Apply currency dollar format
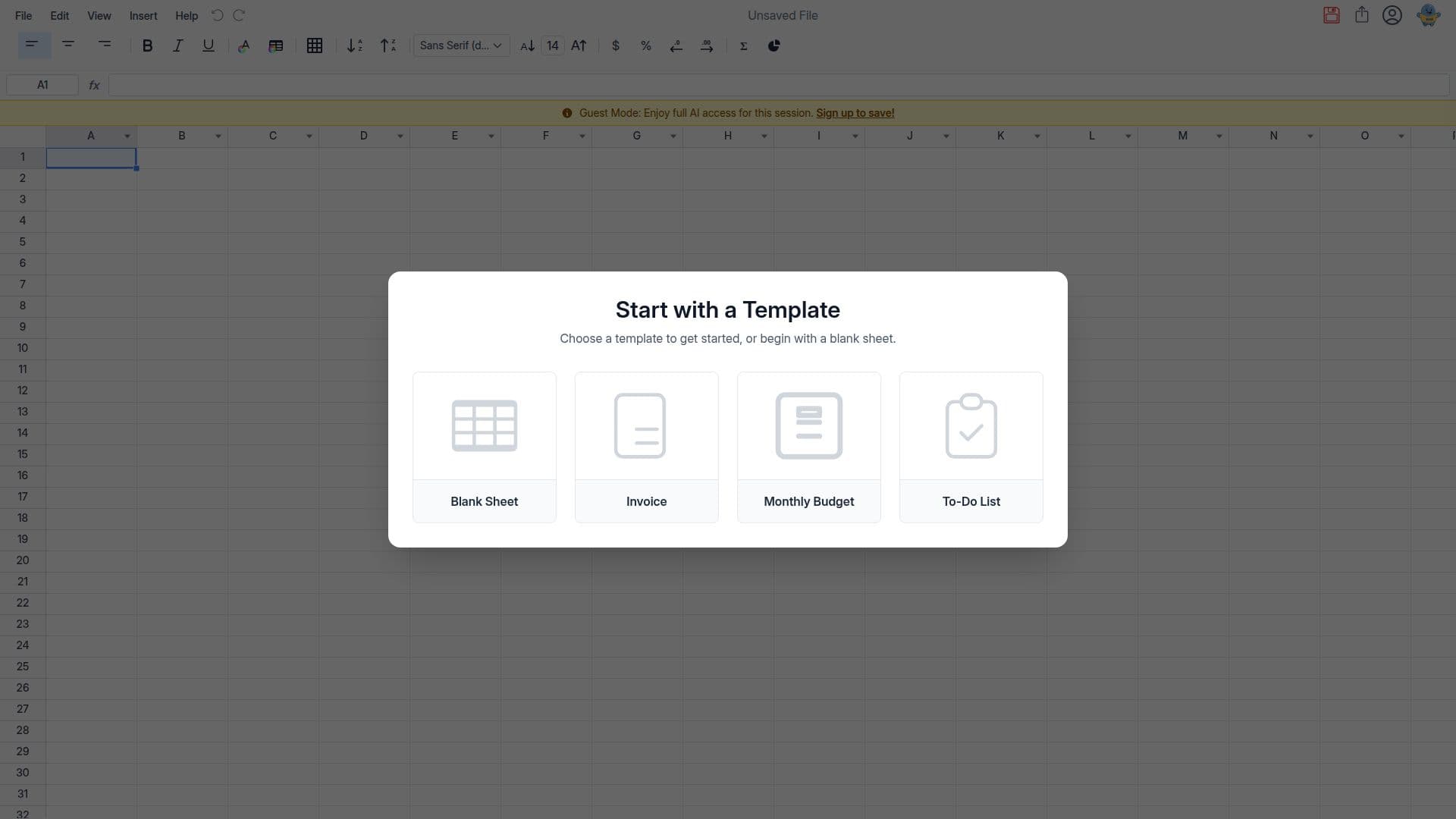The image size is (1456, 819). pyautogui.click(x=616, y=45)
